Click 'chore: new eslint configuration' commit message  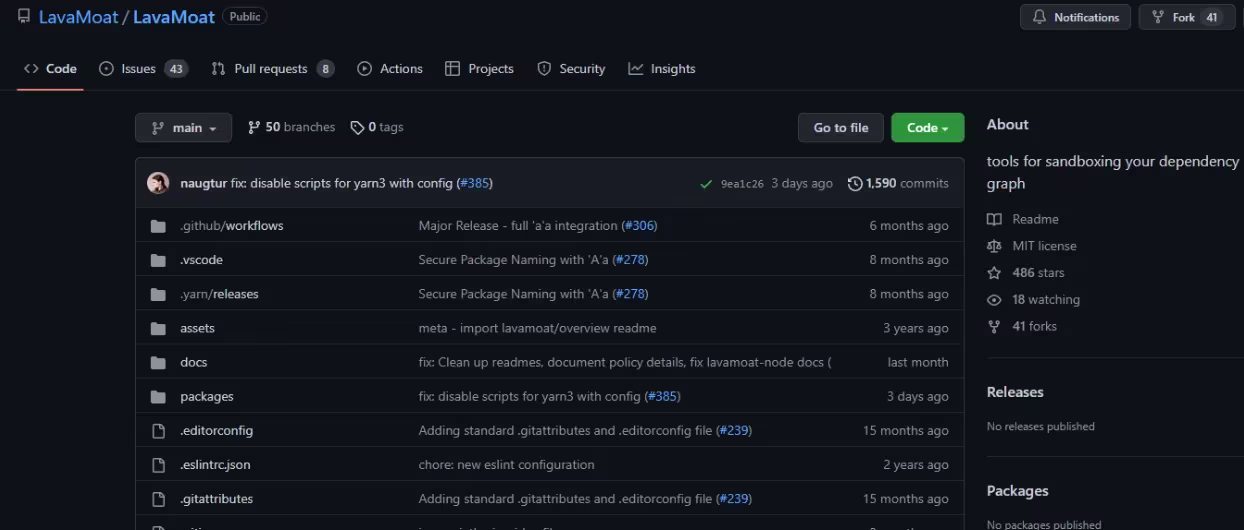click(506, 465)
